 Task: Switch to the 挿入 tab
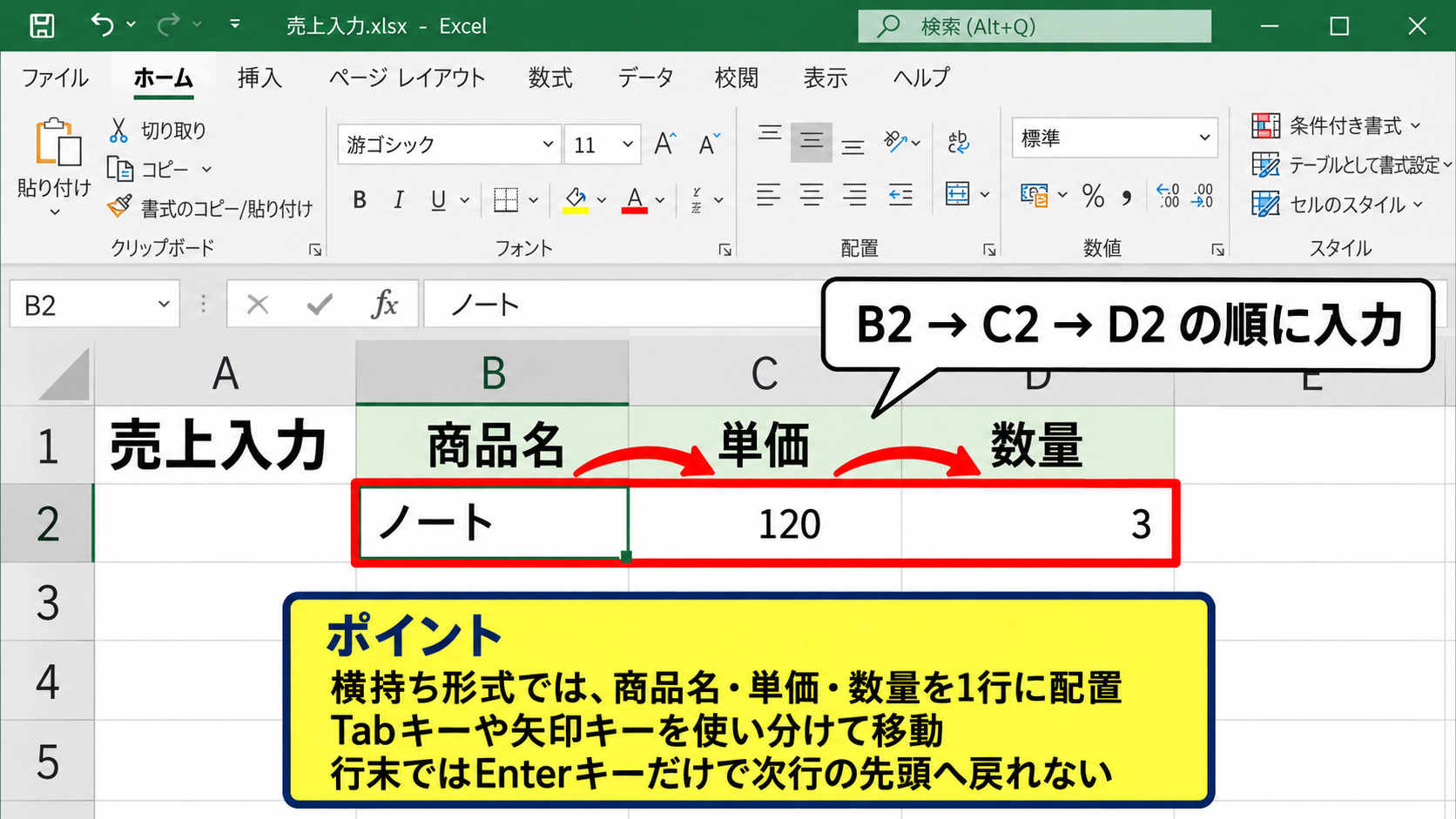(260, 78)
